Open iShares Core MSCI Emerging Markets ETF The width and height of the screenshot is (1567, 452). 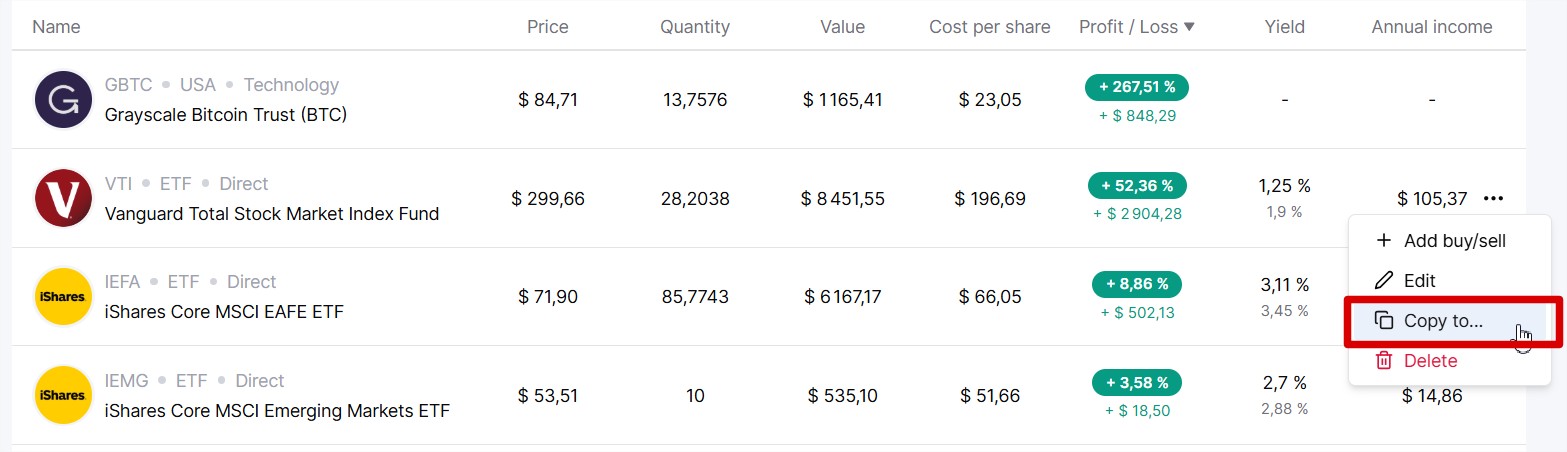click(x=277, y=411)
